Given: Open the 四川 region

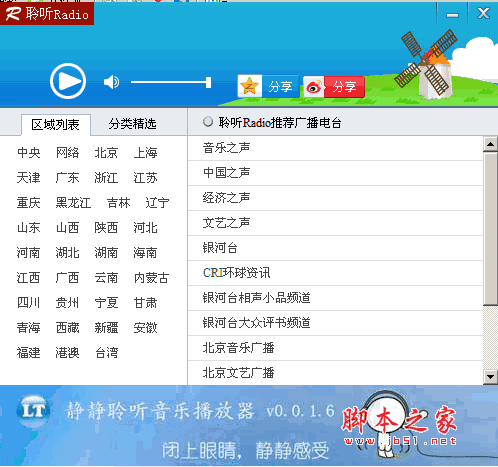Looking at the screenshot, I should coord(29,303).
